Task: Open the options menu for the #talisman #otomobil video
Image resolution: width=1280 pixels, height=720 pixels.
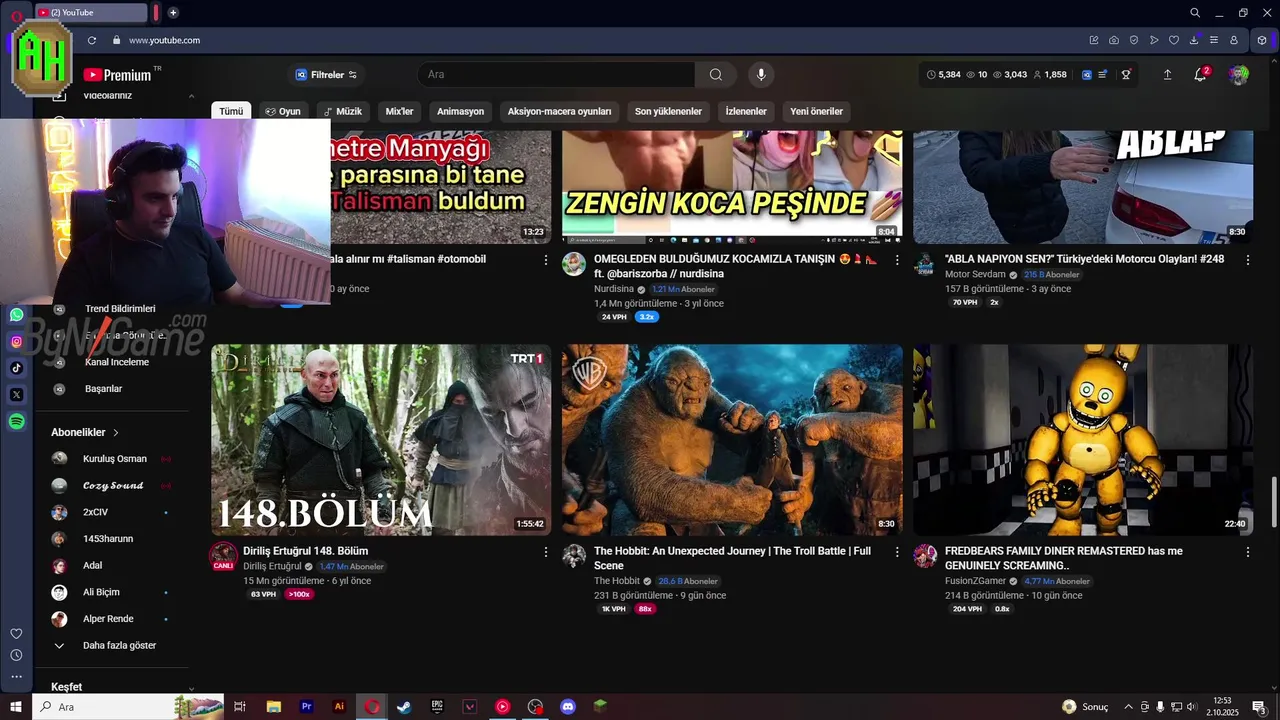Action: click(546, 259)
